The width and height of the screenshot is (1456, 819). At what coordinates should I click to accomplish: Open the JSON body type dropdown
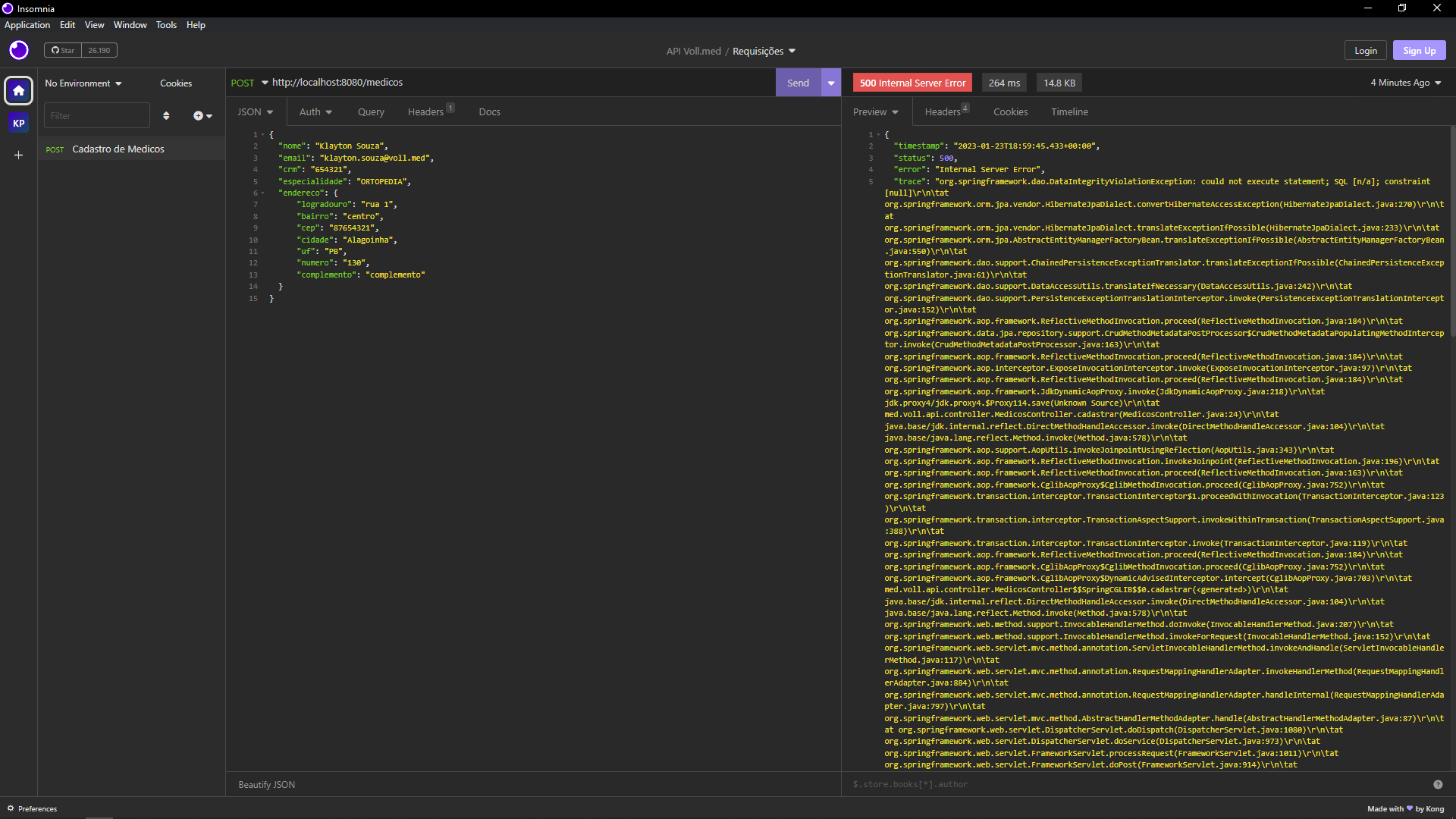point(256,111)
